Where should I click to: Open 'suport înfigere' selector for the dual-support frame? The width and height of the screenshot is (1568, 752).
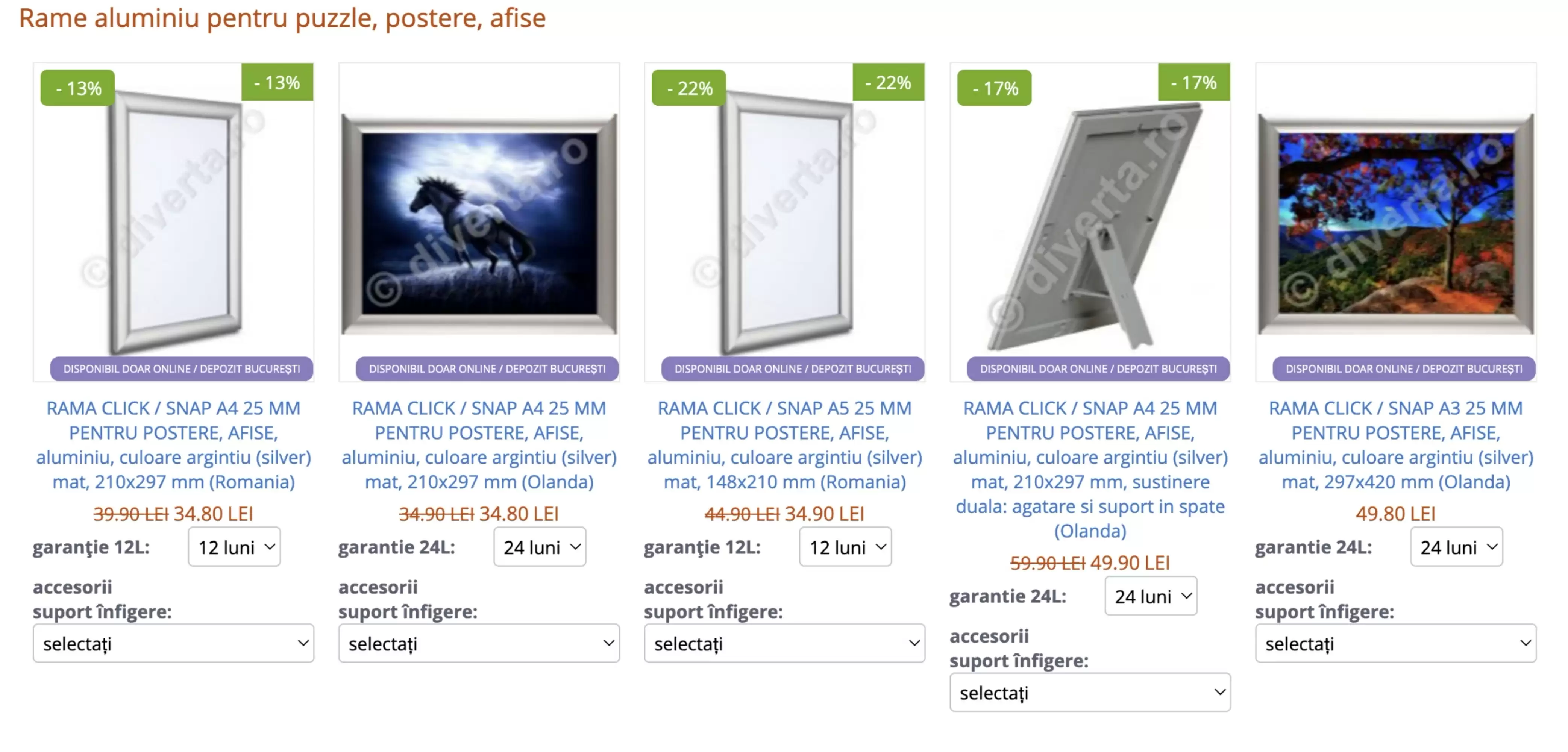click(1090, 692)
